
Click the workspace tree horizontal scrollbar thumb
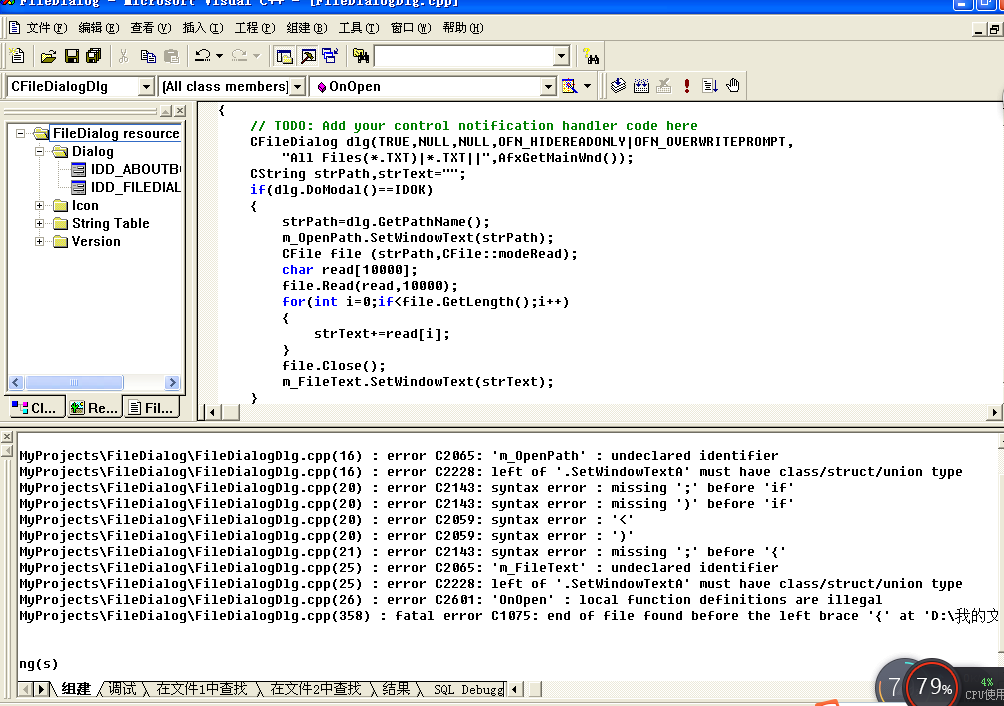pyautogui.click(x=74, y=383)
